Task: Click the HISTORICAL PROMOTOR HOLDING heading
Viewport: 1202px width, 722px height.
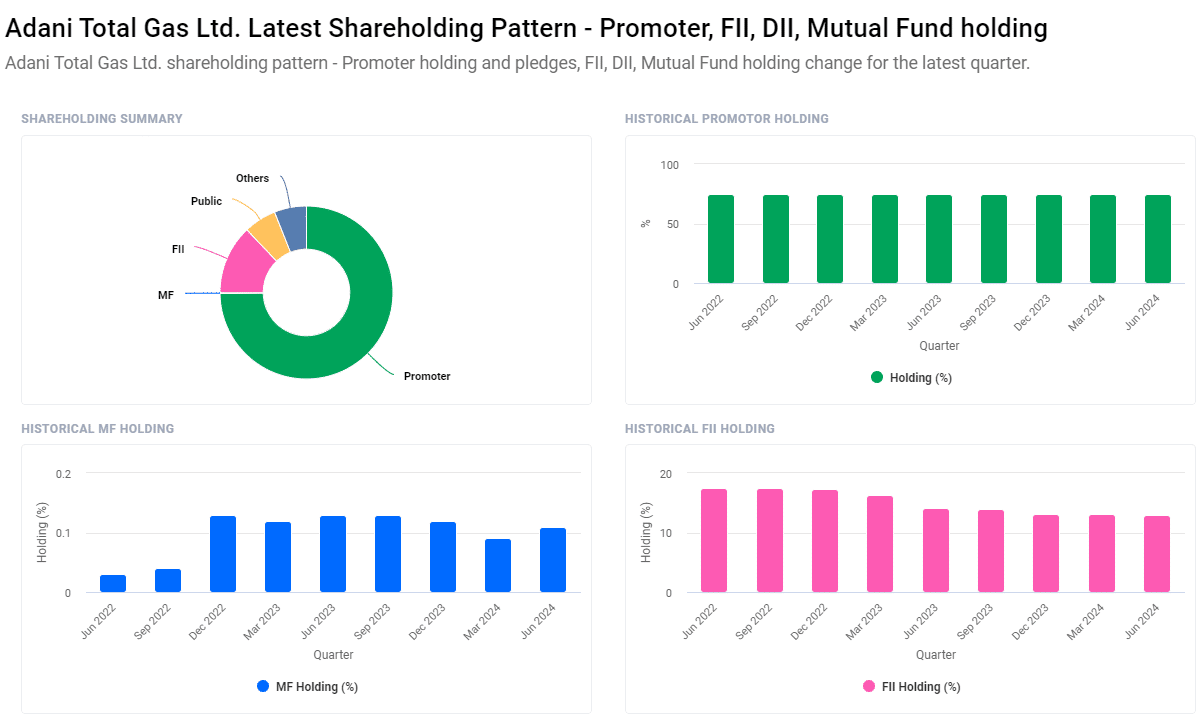Action: click(727, 118)
